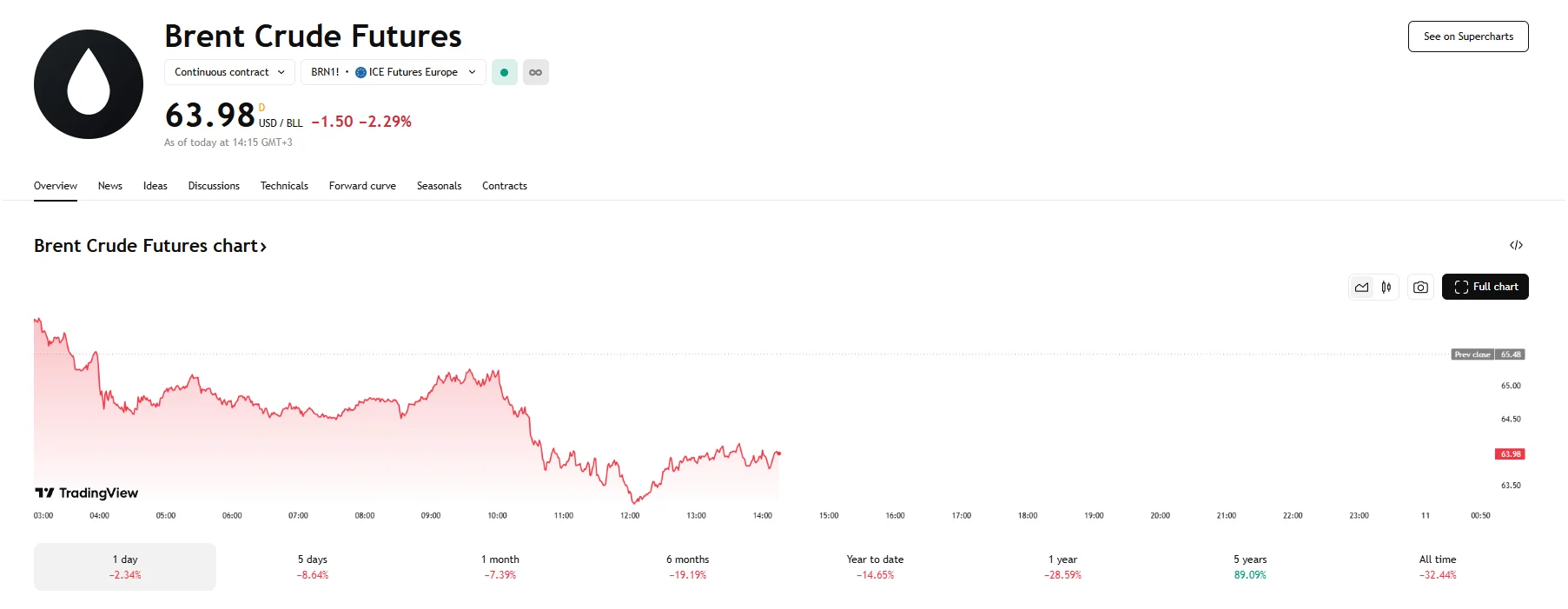Image resolution: width=1568 pixels, height=609 pixels.
Task: Click the continuous contract infinity icon
Action: [x=536, y=72]
